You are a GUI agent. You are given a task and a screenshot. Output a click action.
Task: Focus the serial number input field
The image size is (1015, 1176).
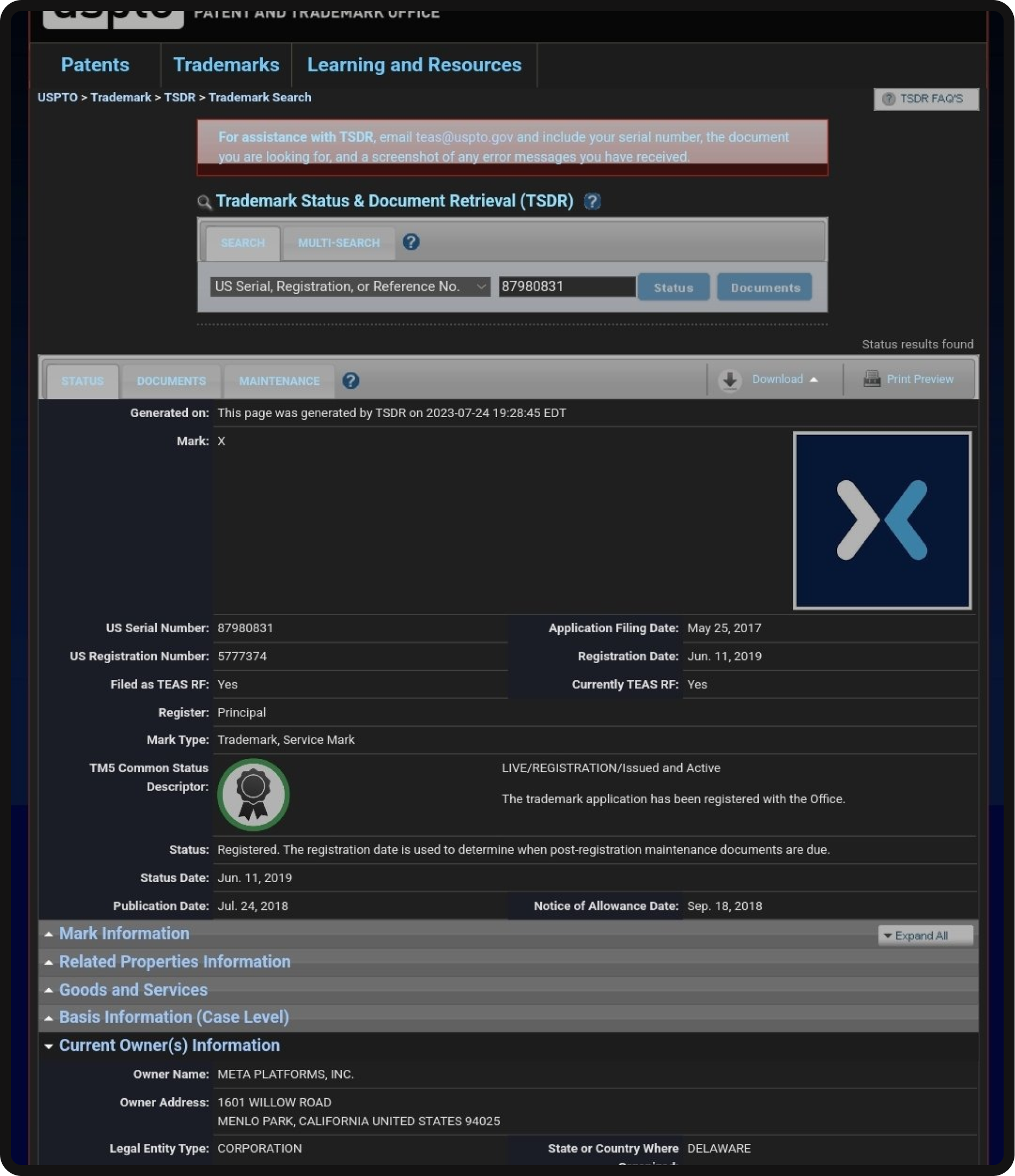pos(566,286)
